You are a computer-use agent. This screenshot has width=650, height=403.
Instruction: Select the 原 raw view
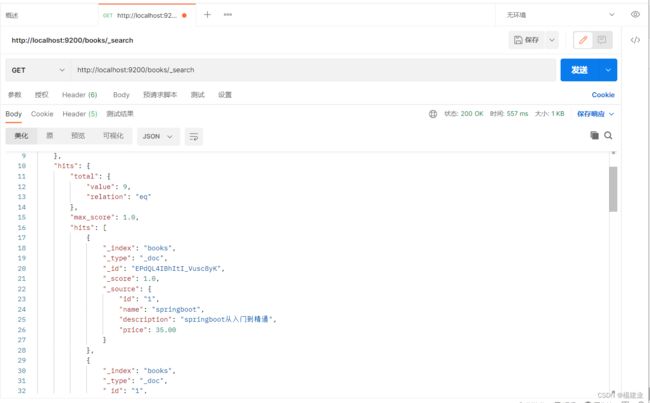pyautogui.click(x=49, y=136)
